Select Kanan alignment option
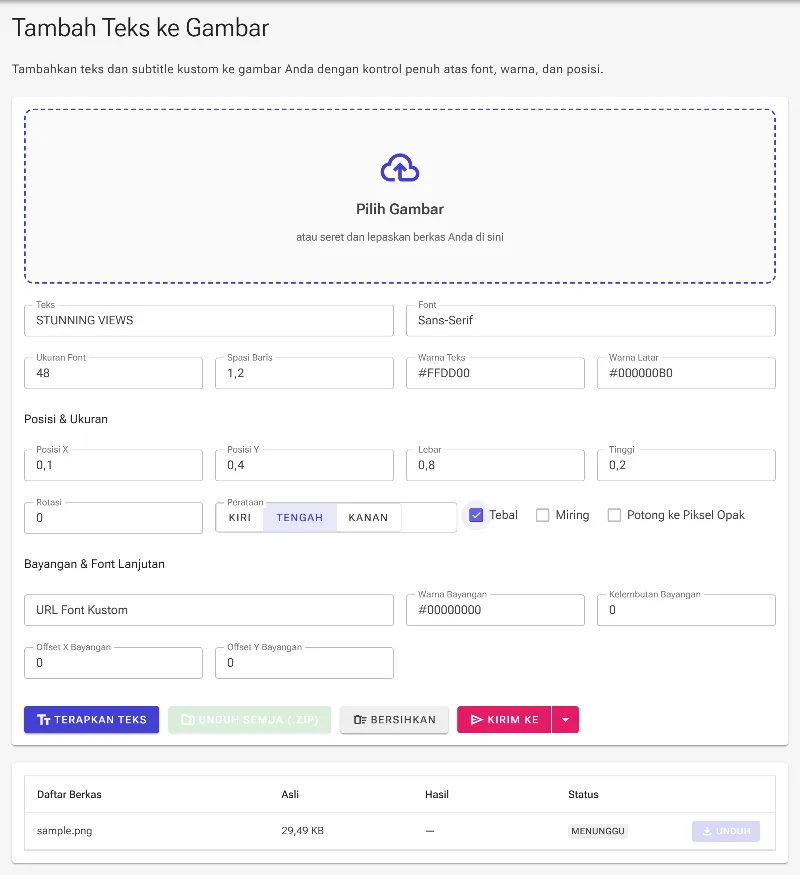Viewport: 800px width, 875px height. (368, 517)
